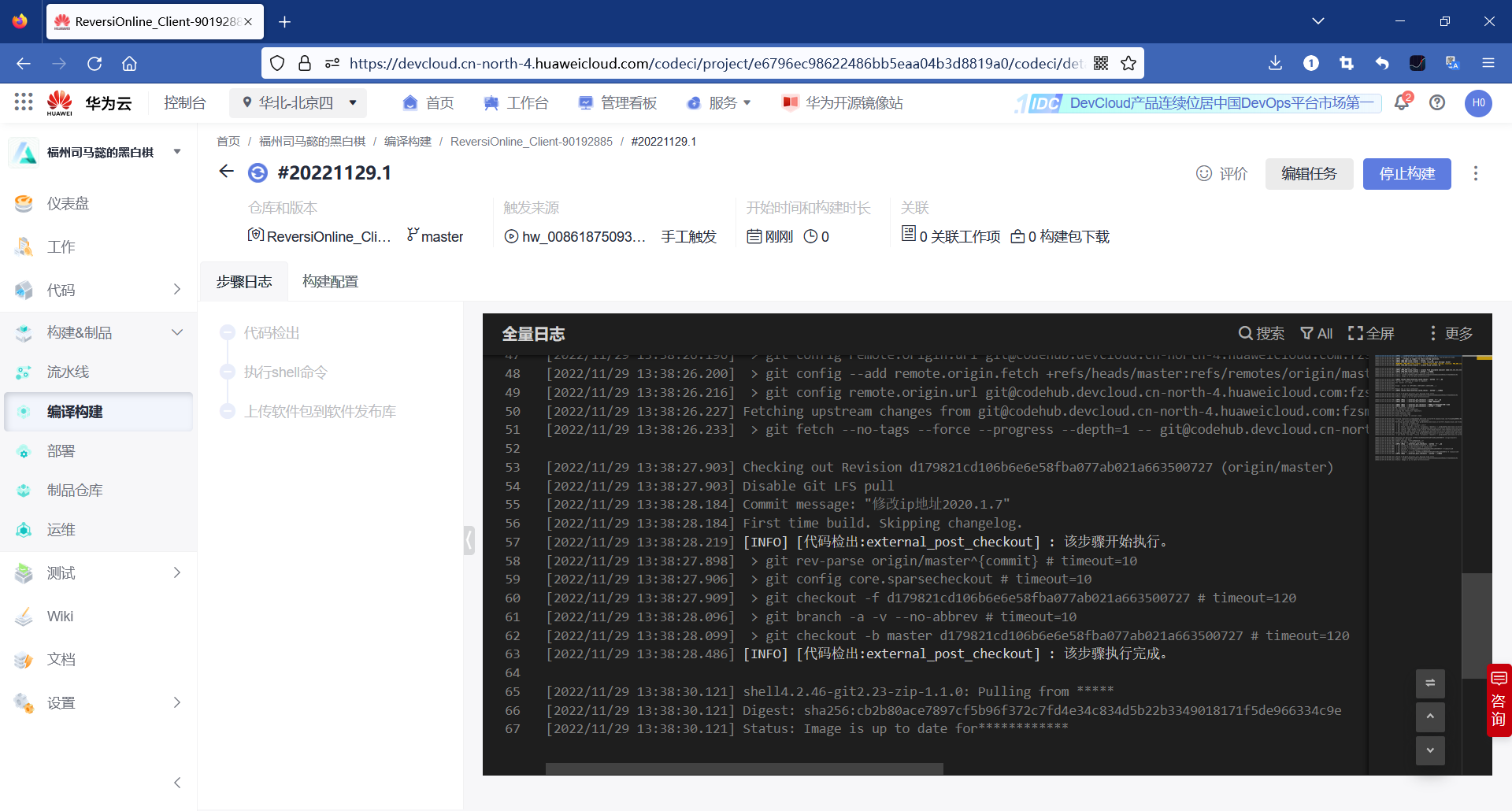Open the Pipeline (流水线) sidebar item
Screen dimensions: 1512x811
(98, 372)
